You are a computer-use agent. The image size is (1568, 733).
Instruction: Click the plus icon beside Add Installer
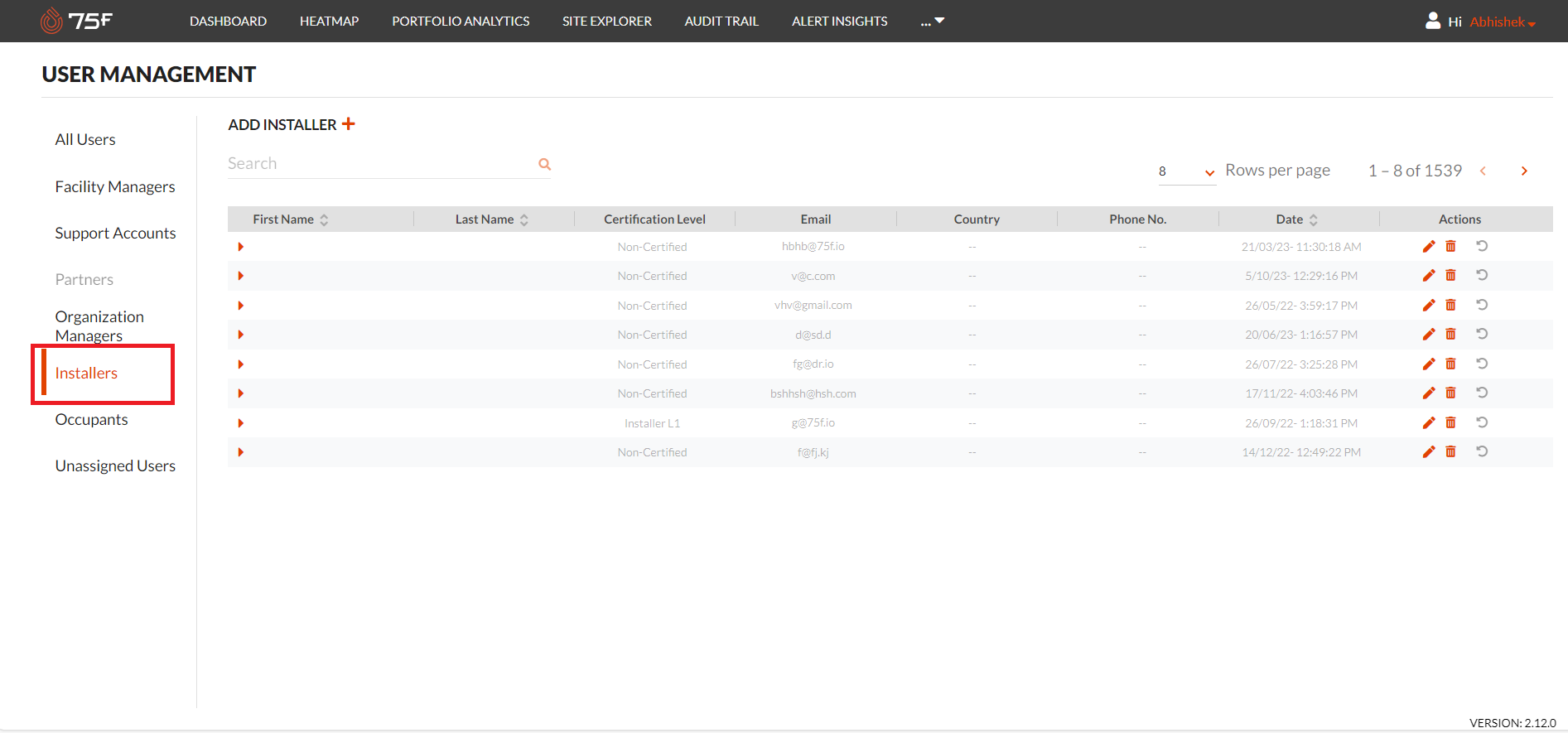pos(349,123)
